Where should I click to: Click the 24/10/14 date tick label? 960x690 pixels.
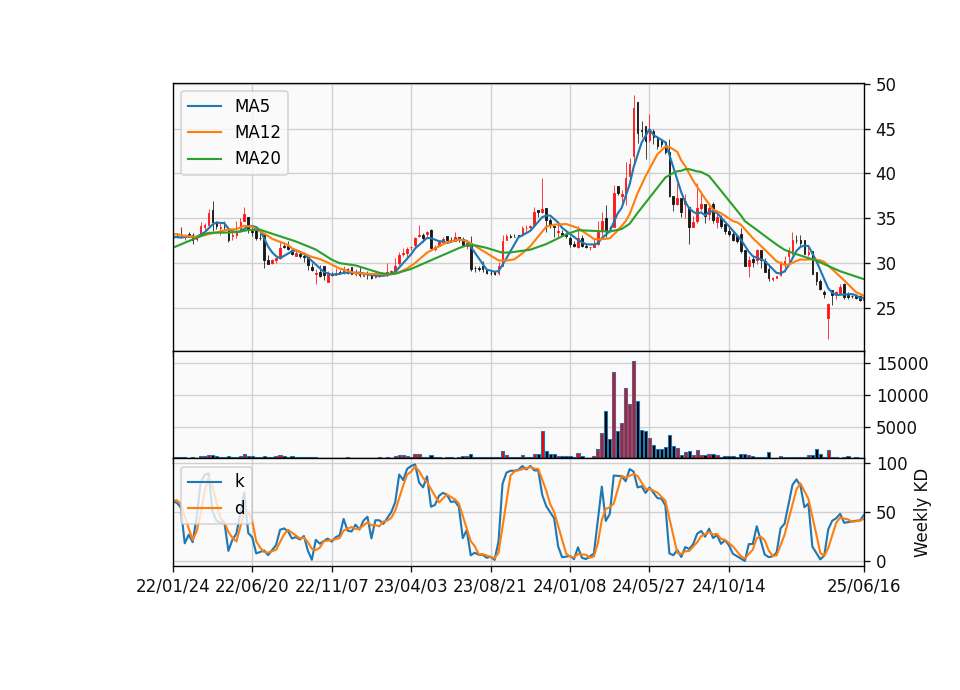[x=729, y=586]
